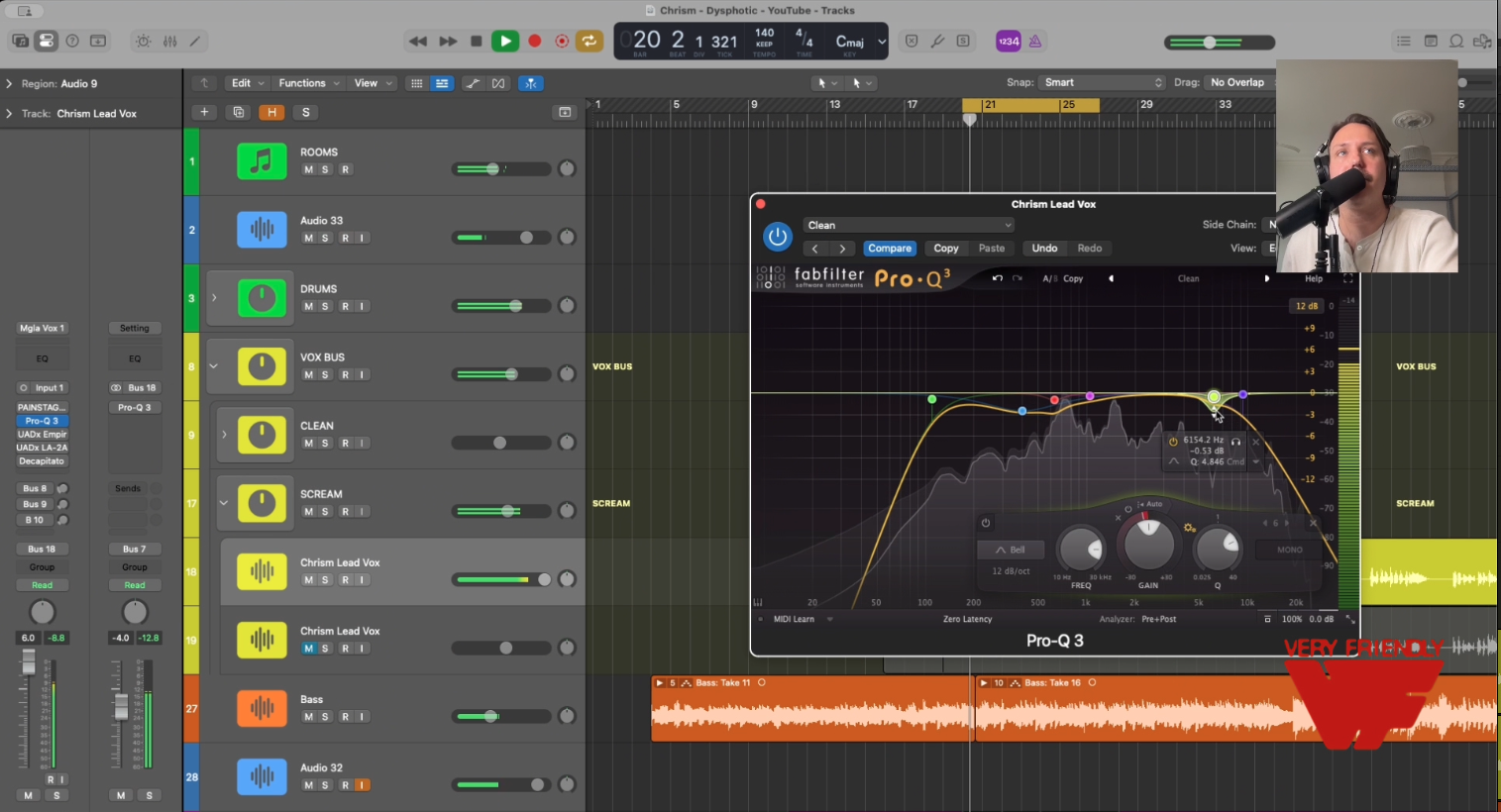
Task: Open Smart Controls dial icon
Action: tap(144, 41)
